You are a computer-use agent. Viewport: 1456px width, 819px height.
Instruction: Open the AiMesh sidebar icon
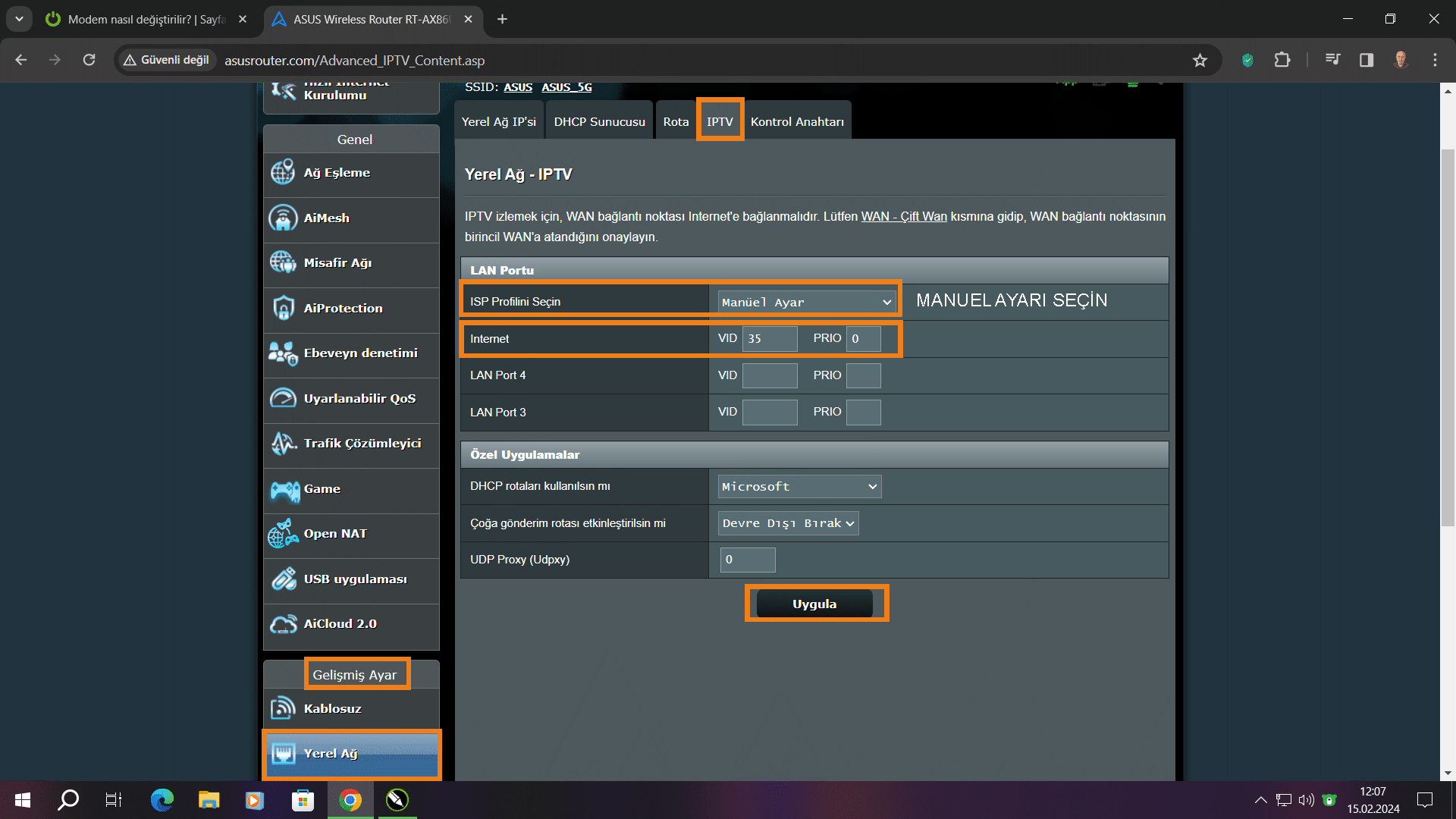click(x=283, y=218)
